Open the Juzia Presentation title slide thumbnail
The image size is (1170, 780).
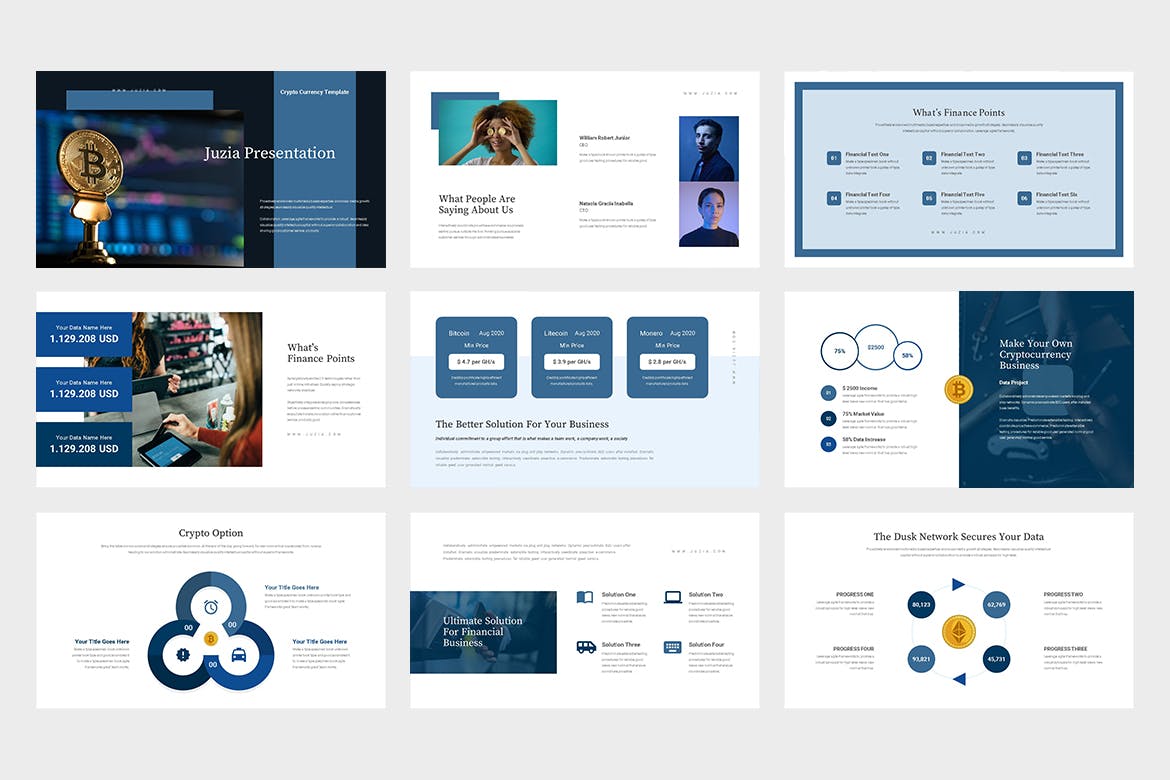(211, 169)
